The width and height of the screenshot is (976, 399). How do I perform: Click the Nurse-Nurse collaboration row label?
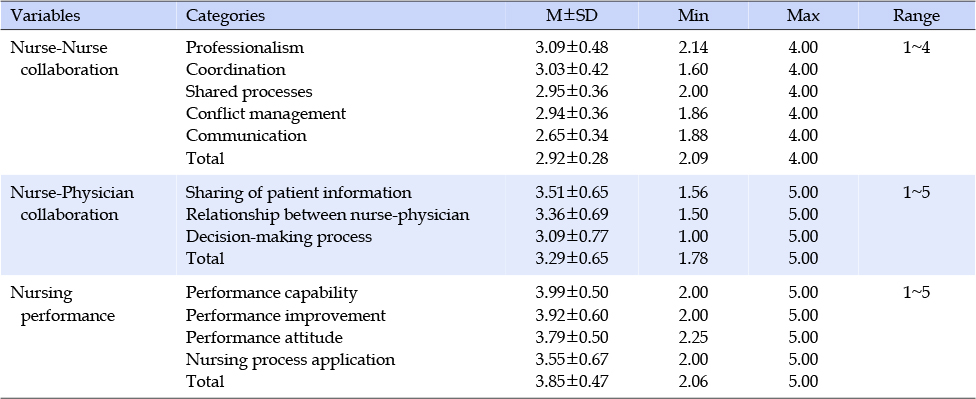click(x=64, y=59)
